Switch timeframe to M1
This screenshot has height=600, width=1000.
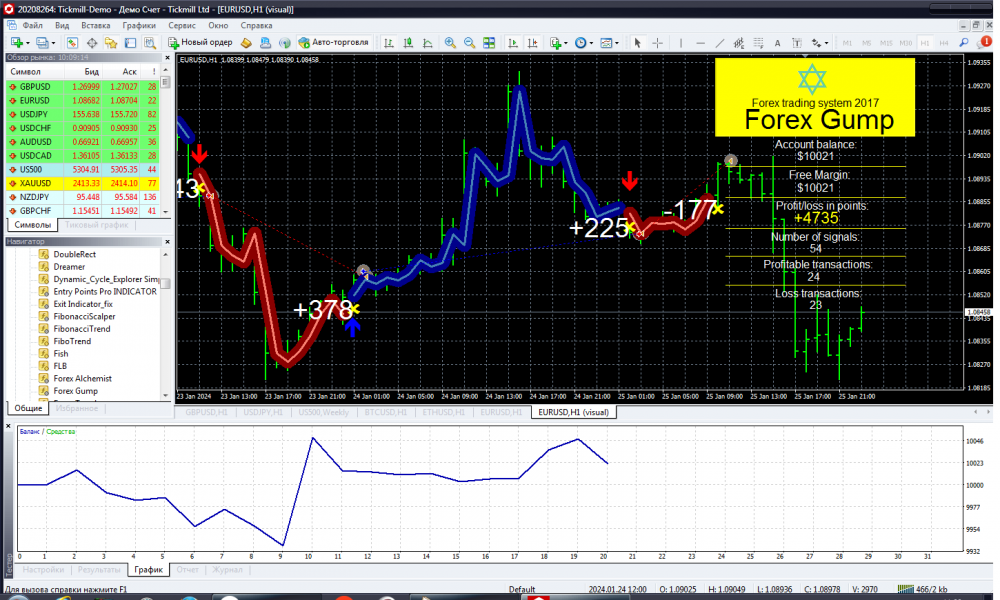pyautogui.click(x=847, y=43)
